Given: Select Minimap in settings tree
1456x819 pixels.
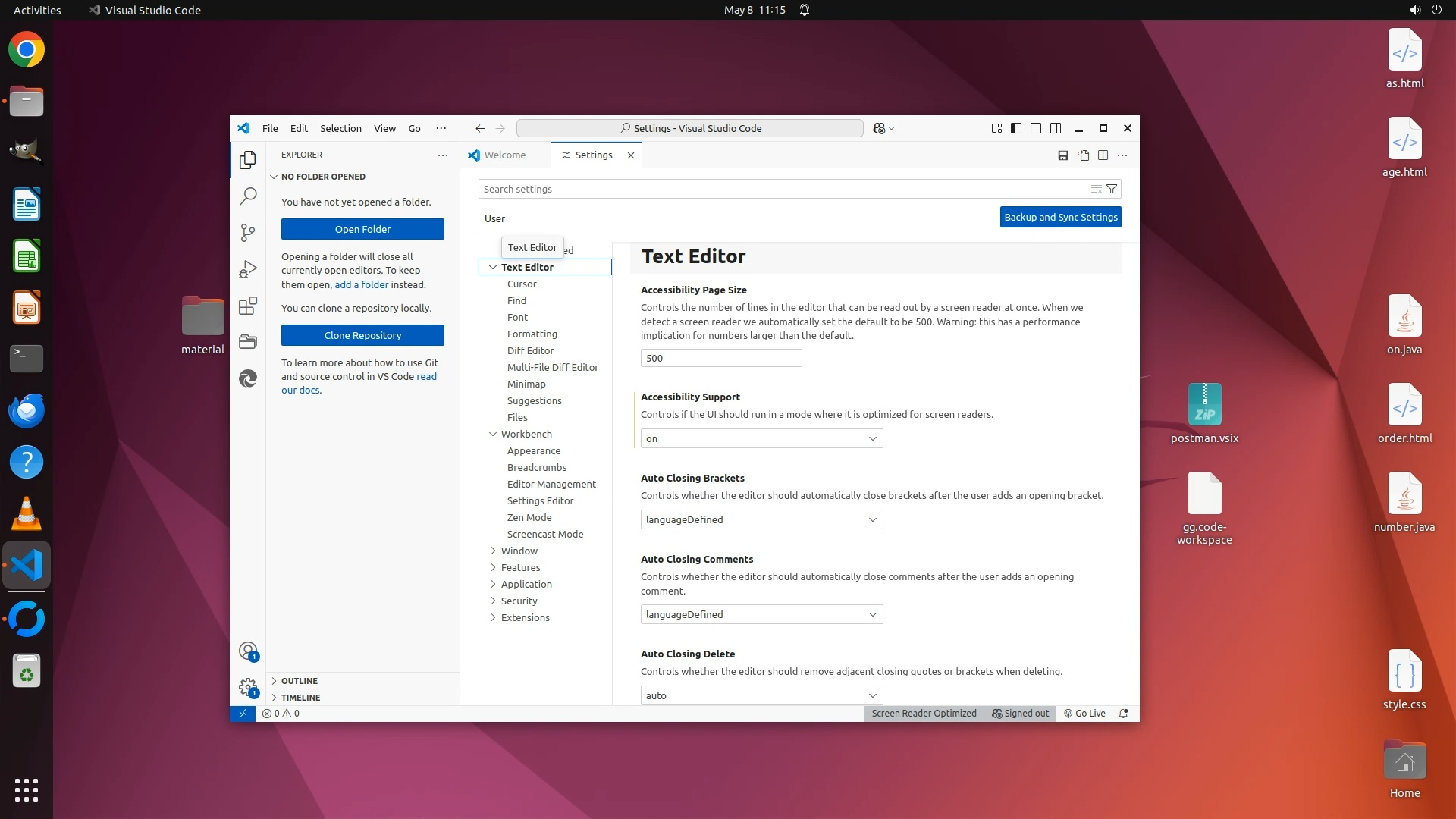Looking at the screenshot, I should [526, 384].
